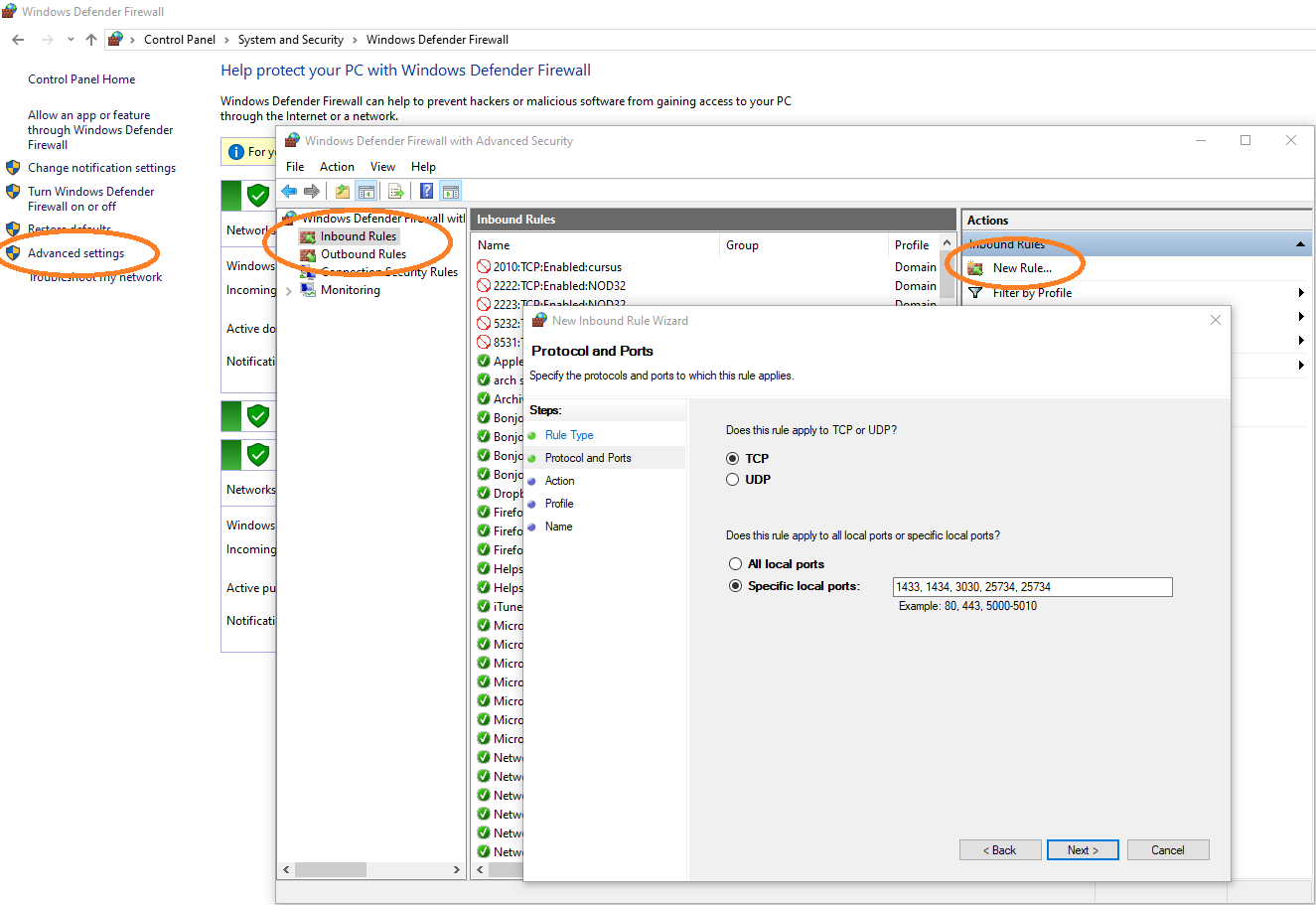The width and height of the screenshot is (1316, 905).
Task: Choose the All local ports option
Action: pos(736,563)
